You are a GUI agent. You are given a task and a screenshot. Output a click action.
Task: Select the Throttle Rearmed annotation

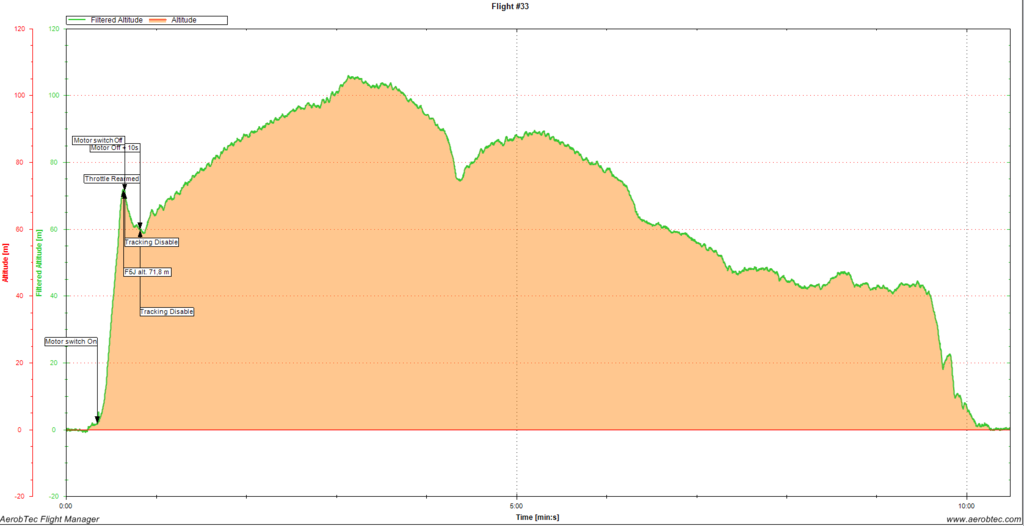point(111,179)
